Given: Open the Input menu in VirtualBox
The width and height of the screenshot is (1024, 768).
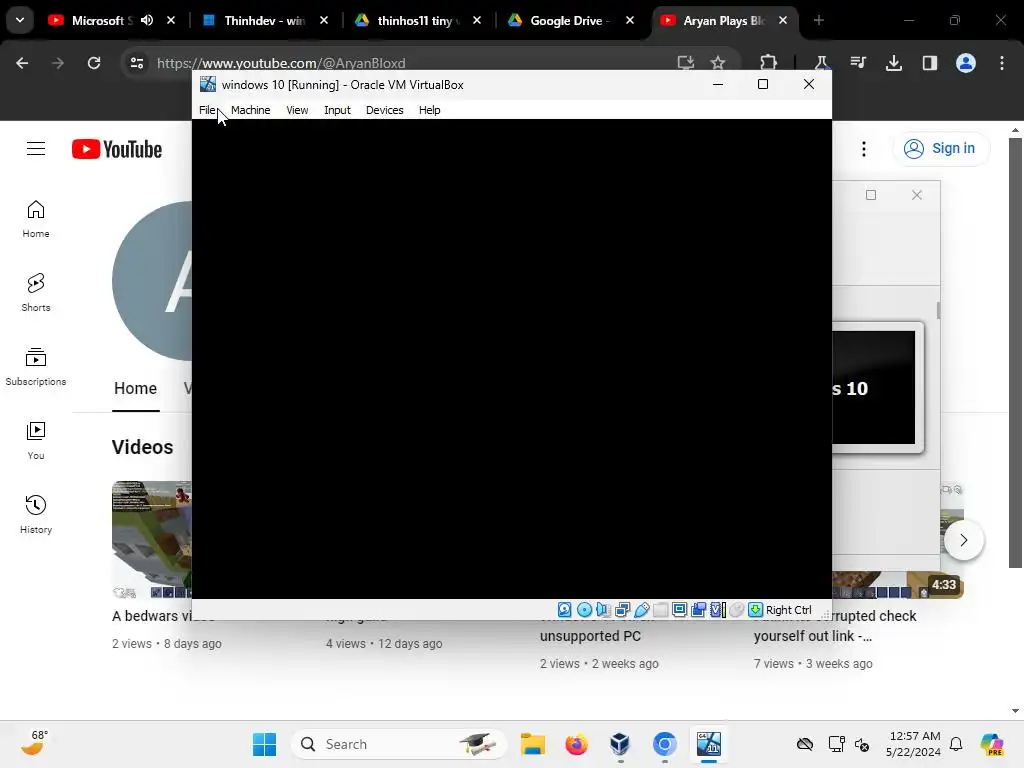Looking at the screenshot, I should [x=338, y=110].
